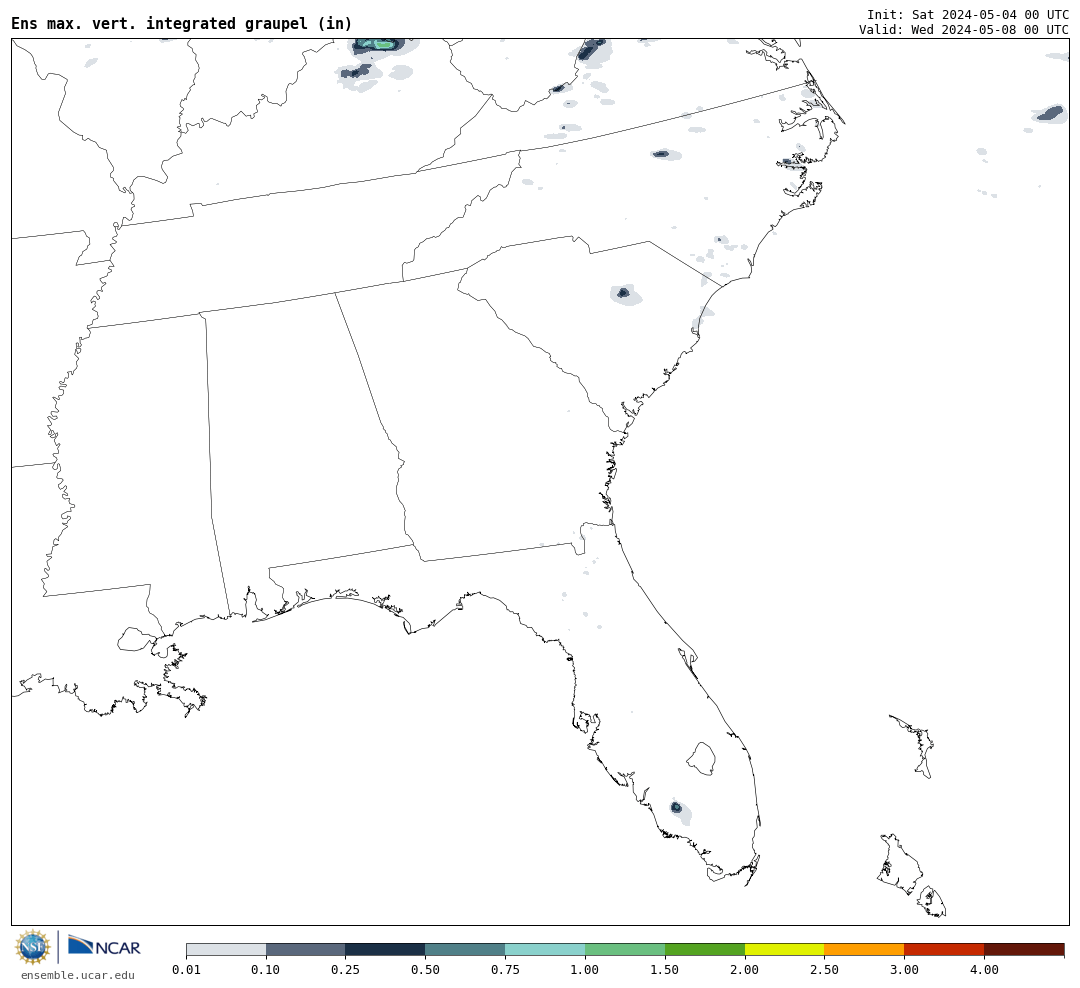Click the 2.50 colorbar label
This screenshot has width=1080, height=988.
click(824, 969)
